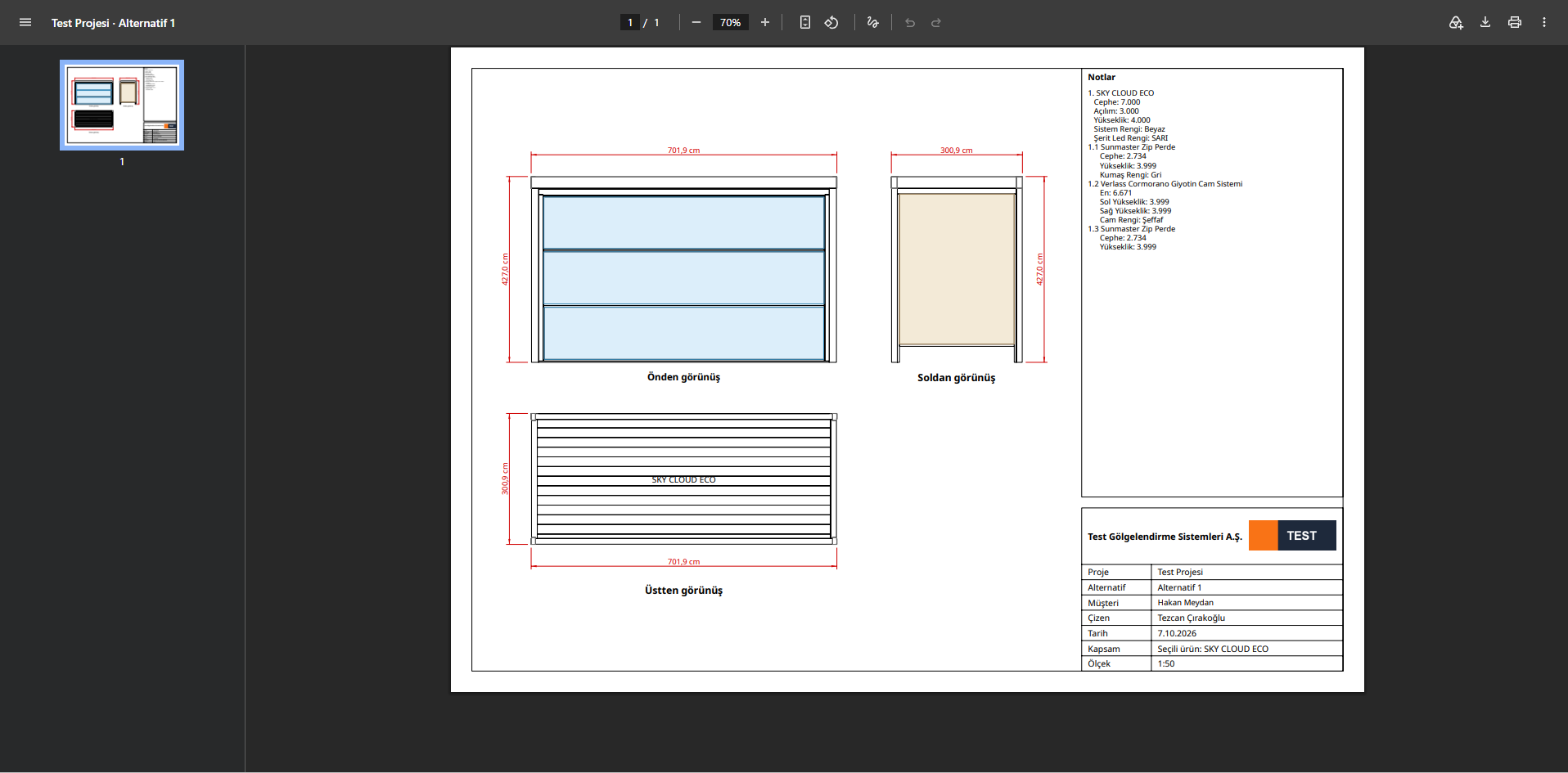The image size is (1568, 773).
Task: Click the 'Üstten görünüş' view label
Action: [683, 591]
